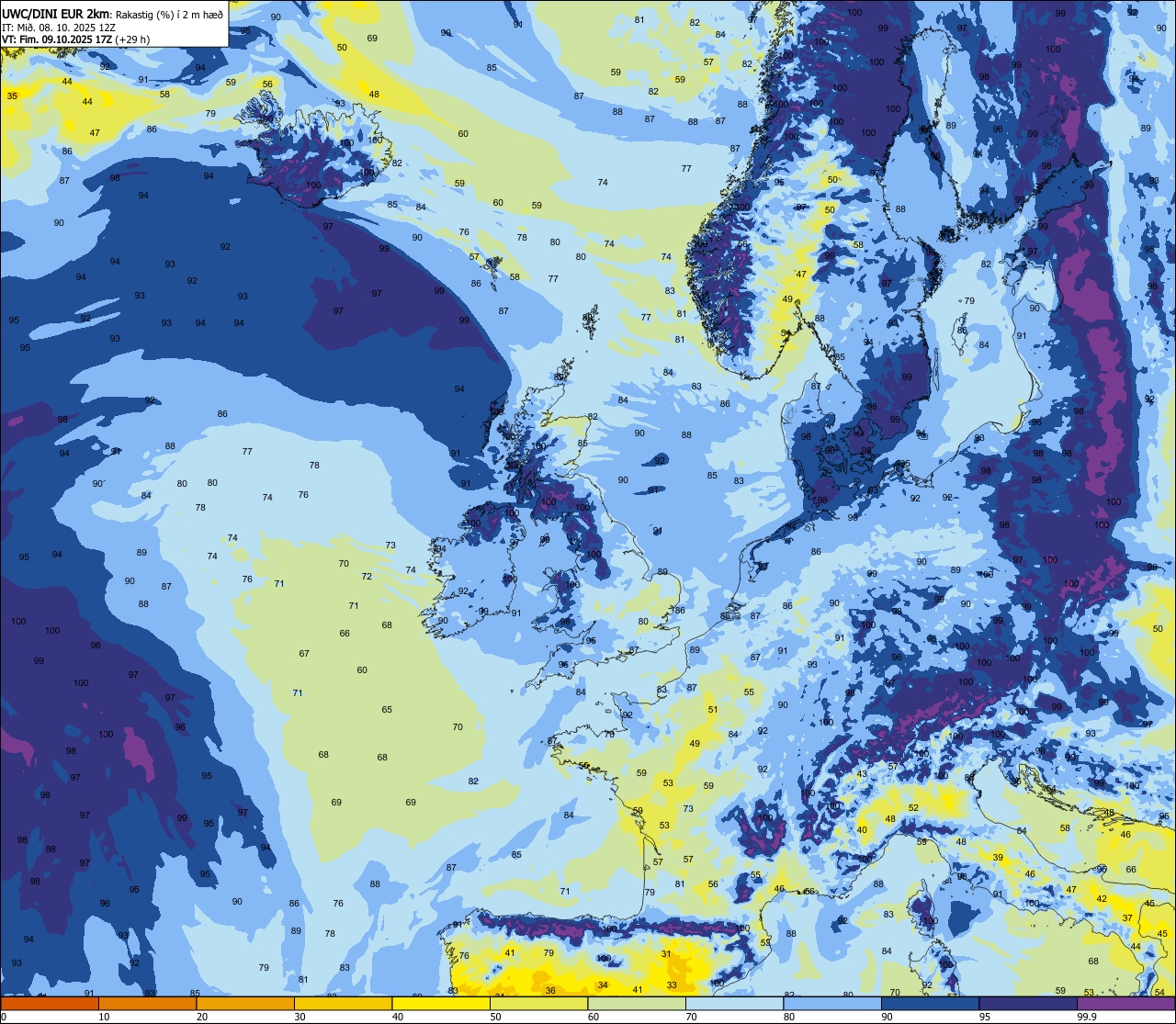Click the '65' humidity value over the Atlantic

pos(387,709)
